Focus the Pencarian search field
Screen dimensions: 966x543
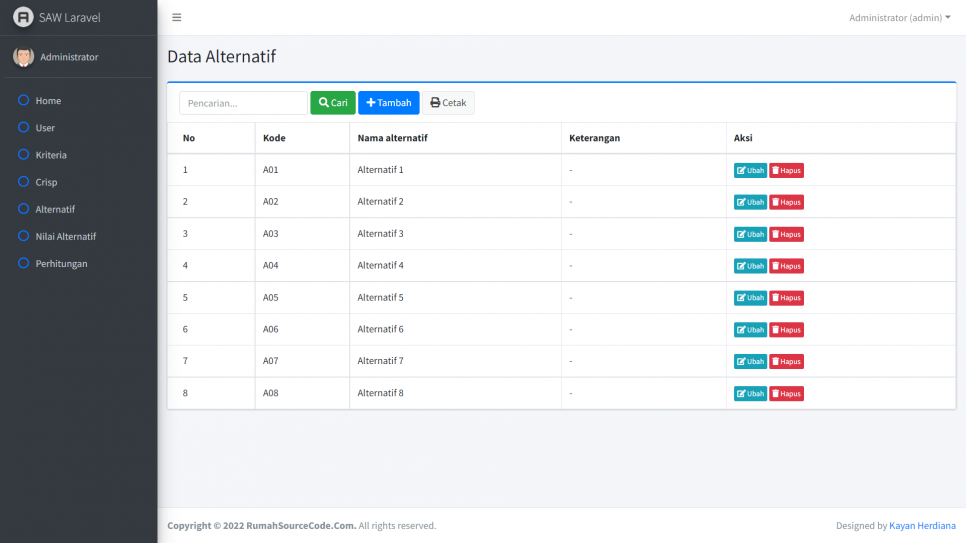pyautogui.click(x=243, y=103)
